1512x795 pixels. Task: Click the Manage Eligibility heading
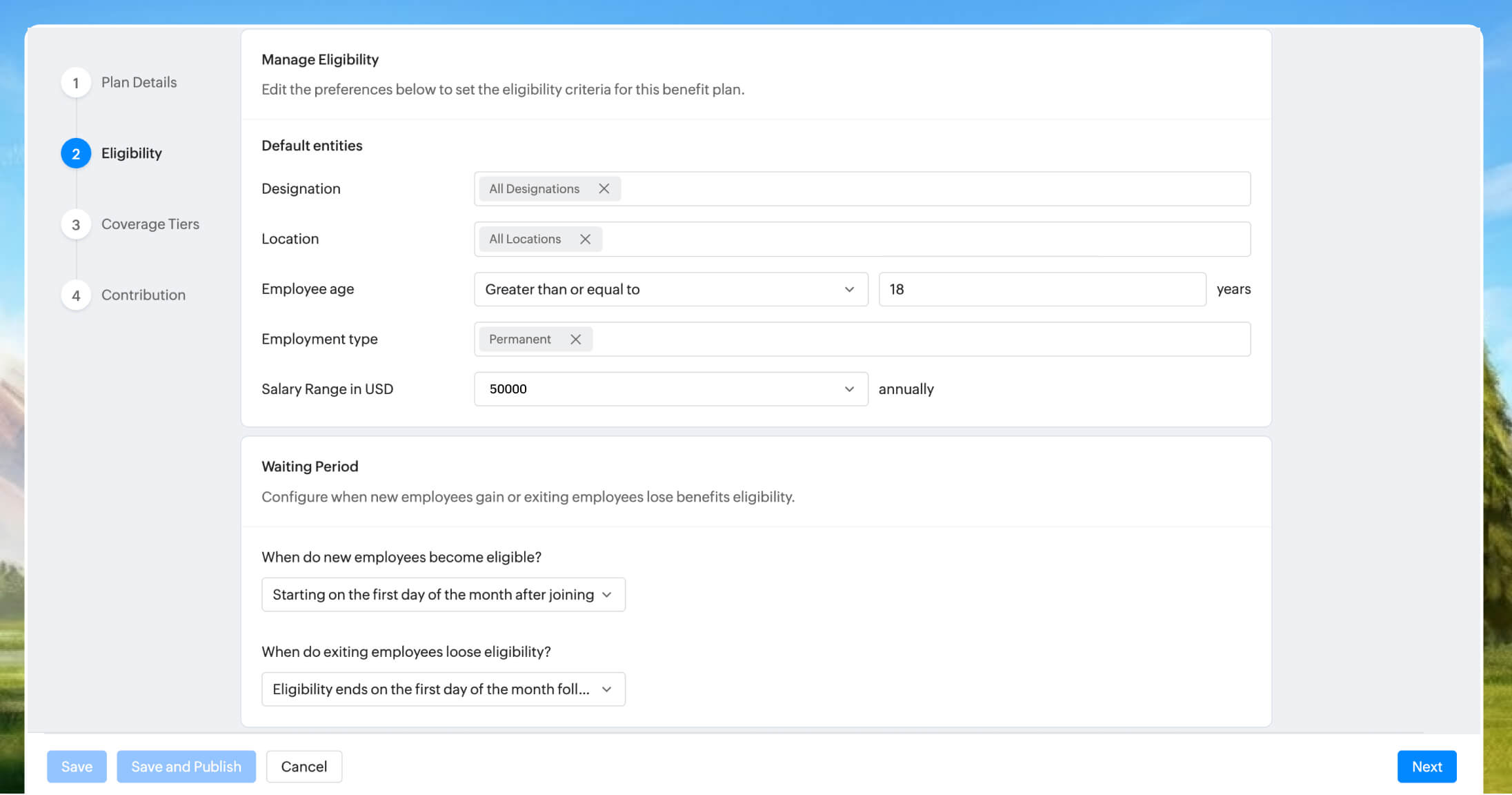(x=320, y=59)
